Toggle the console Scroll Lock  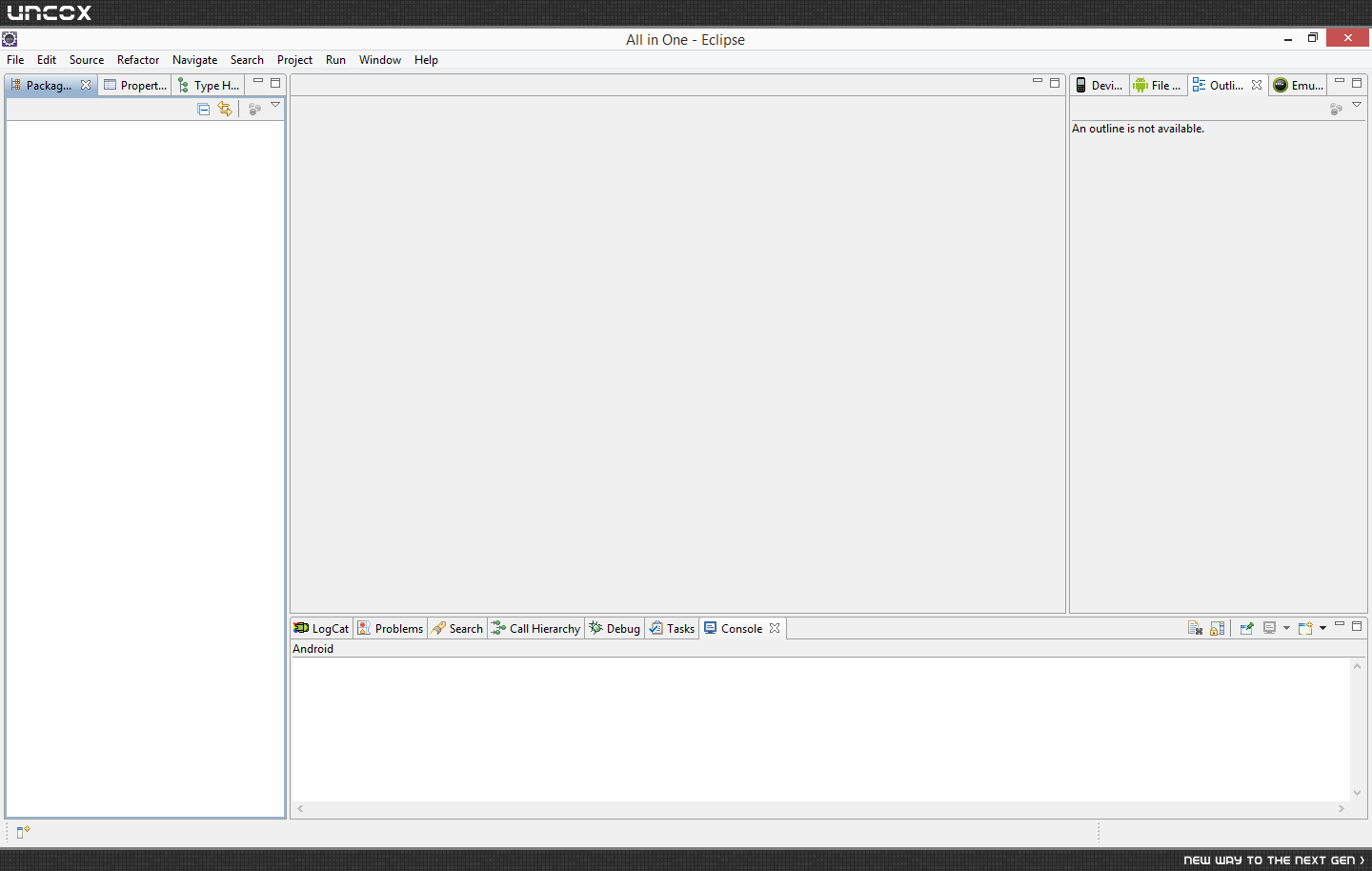(x=1218, y=628)
